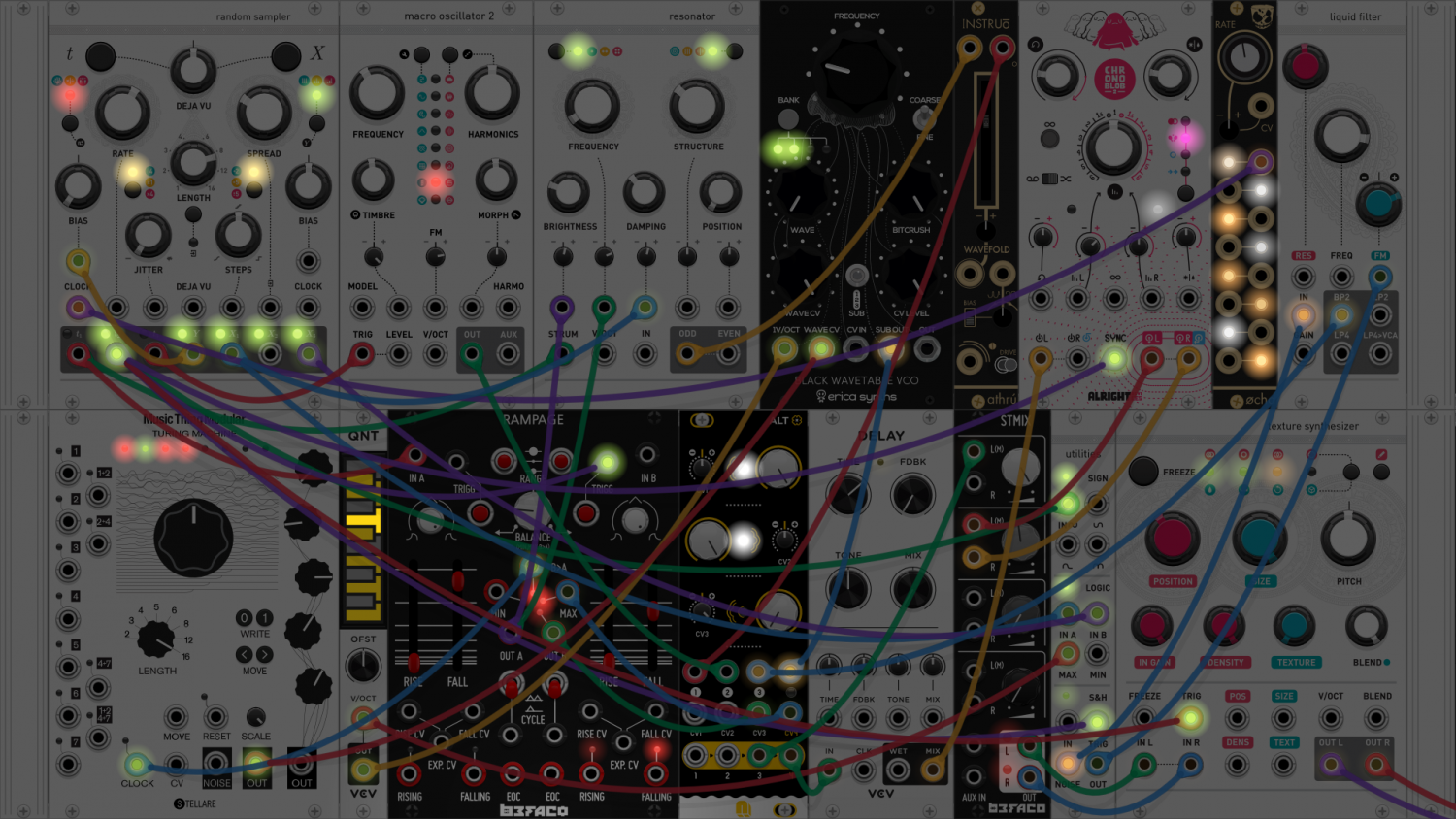
Task: Click the OFST knob on QNT module
Action: (x=363, y=666)
